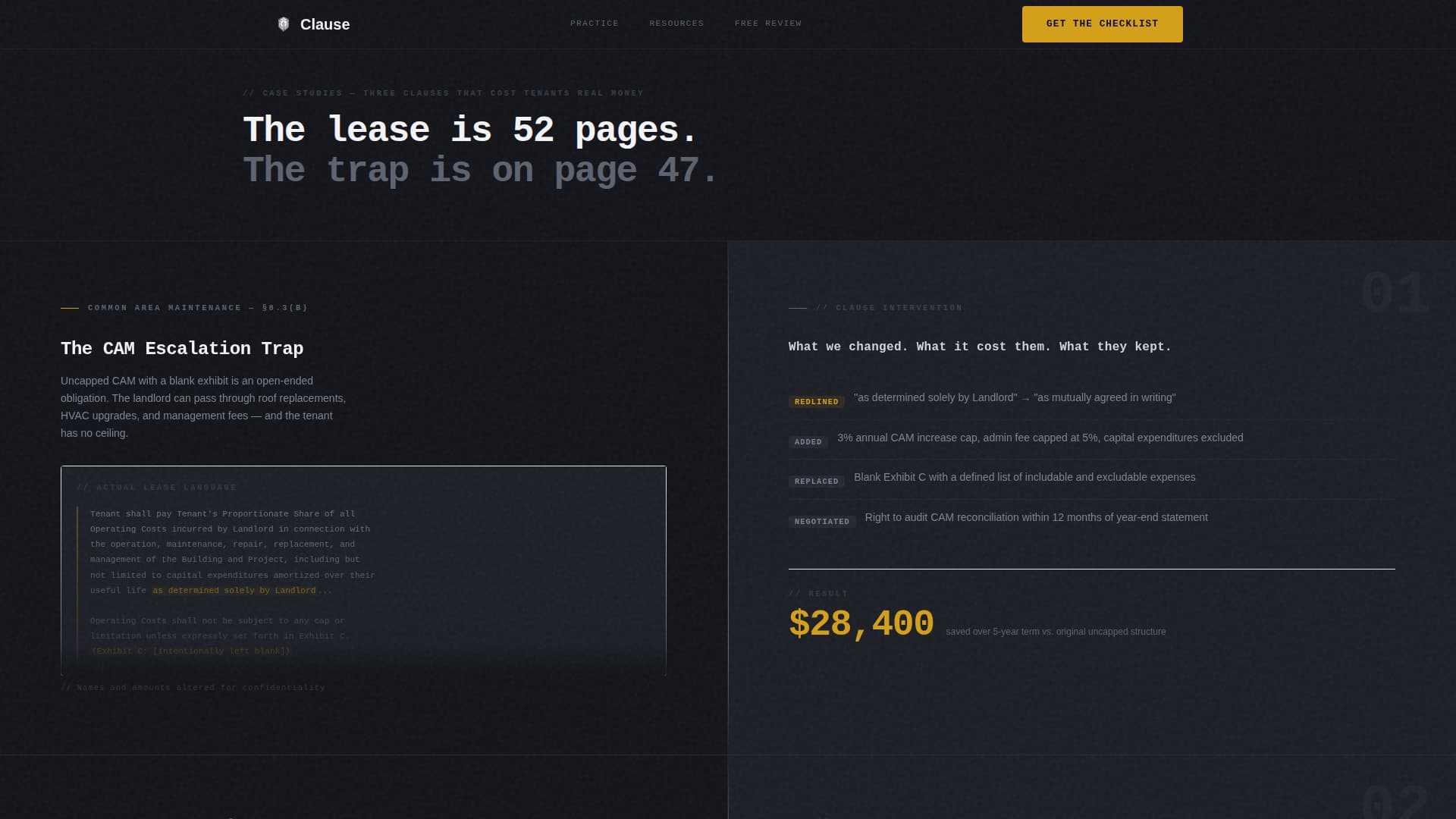The height and width of the screenshot is (819, 1456).
Task: Select the Clause wordmark in the header
Action: 325,24
